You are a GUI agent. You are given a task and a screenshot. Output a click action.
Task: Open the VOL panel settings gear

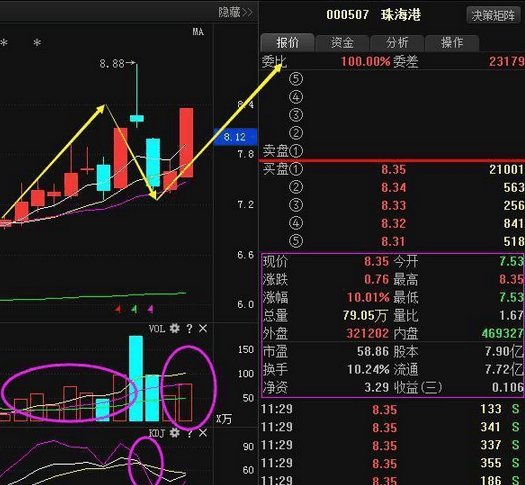[174, 328]
